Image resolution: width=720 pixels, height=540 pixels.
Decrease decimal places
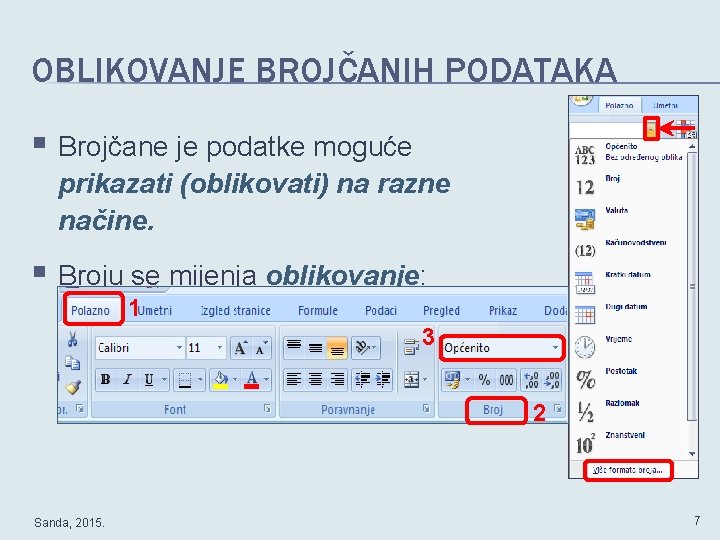[552, 380]
